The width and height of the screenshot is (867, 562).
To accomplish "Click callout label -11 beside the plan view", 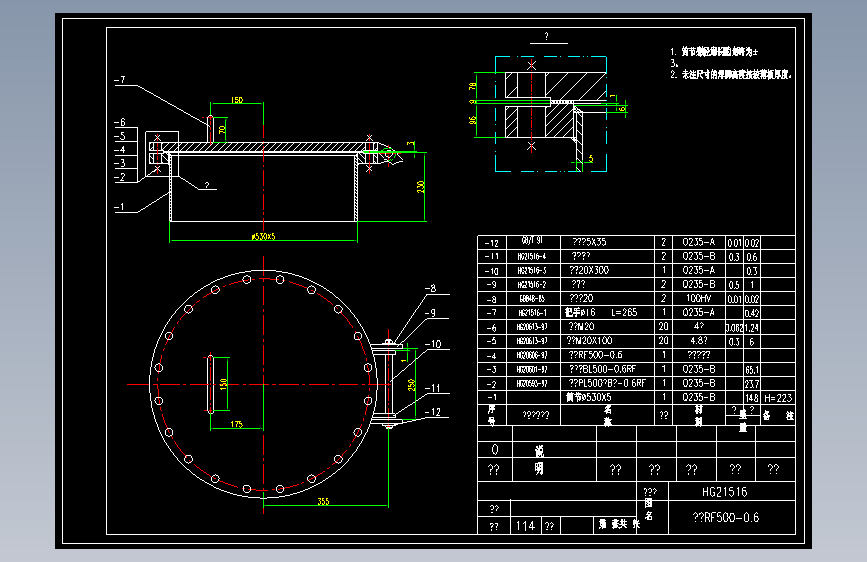I will 433,388.
